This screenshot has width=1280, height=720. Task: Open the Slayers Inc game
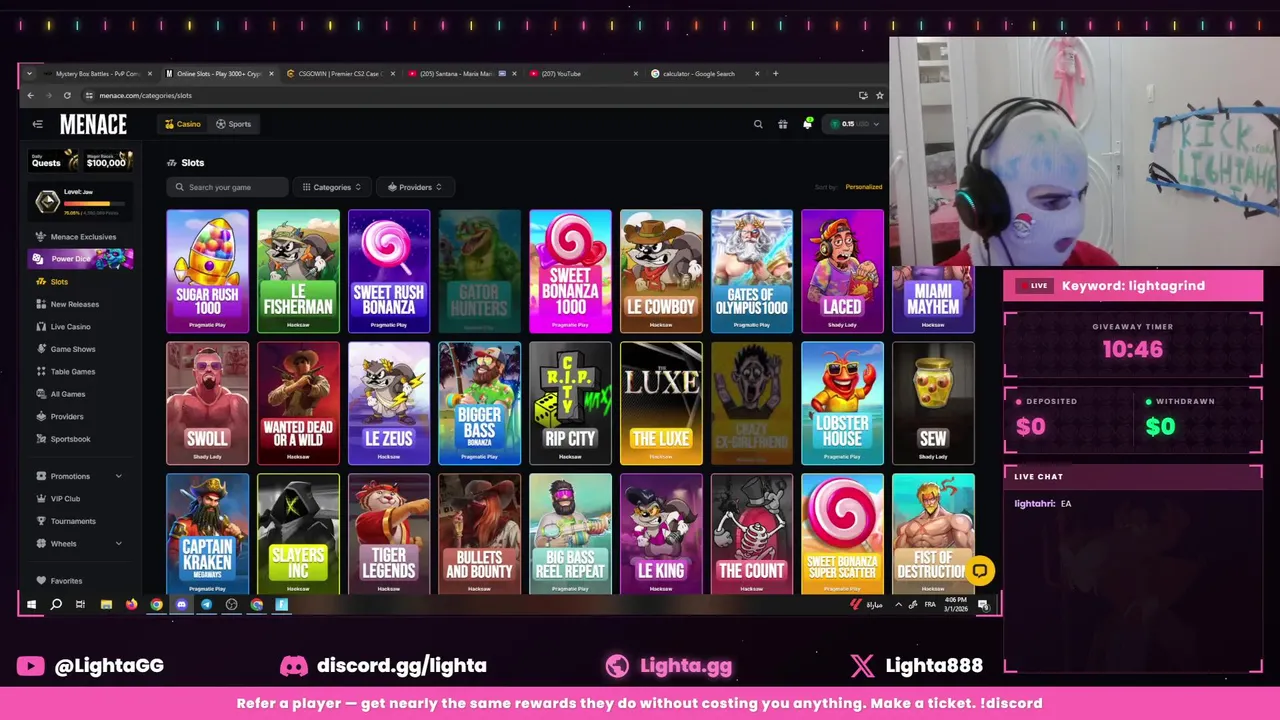(298, 534)
